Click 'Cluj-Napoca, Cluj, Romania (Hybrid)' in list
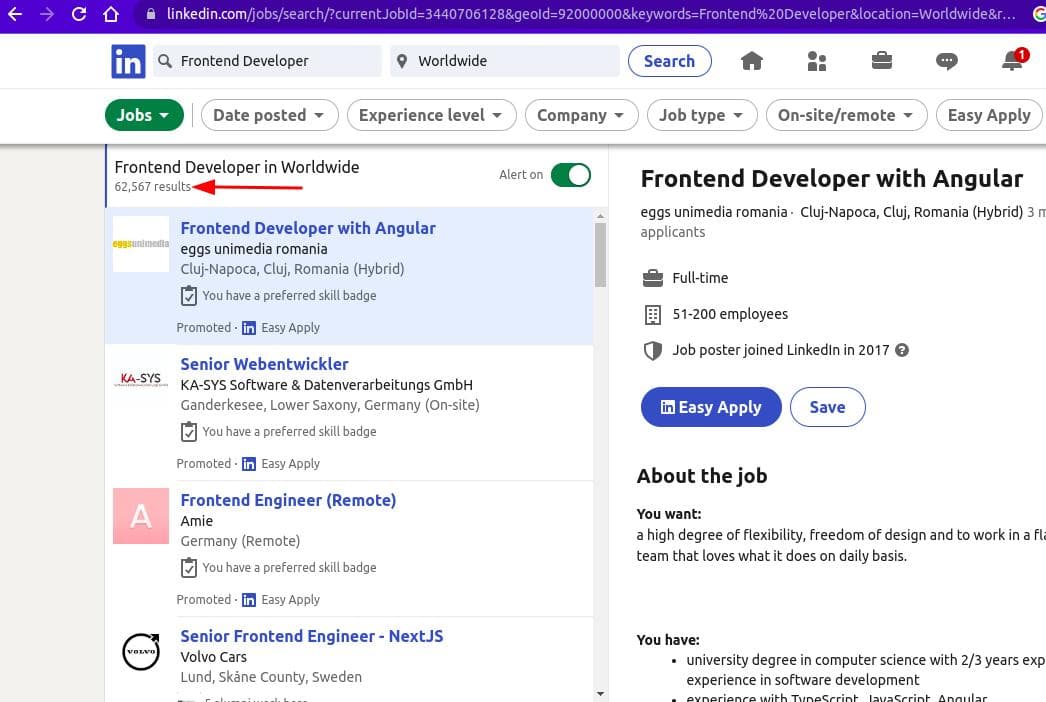Viewport: 1046px width, 702px height. coord(292,269)
